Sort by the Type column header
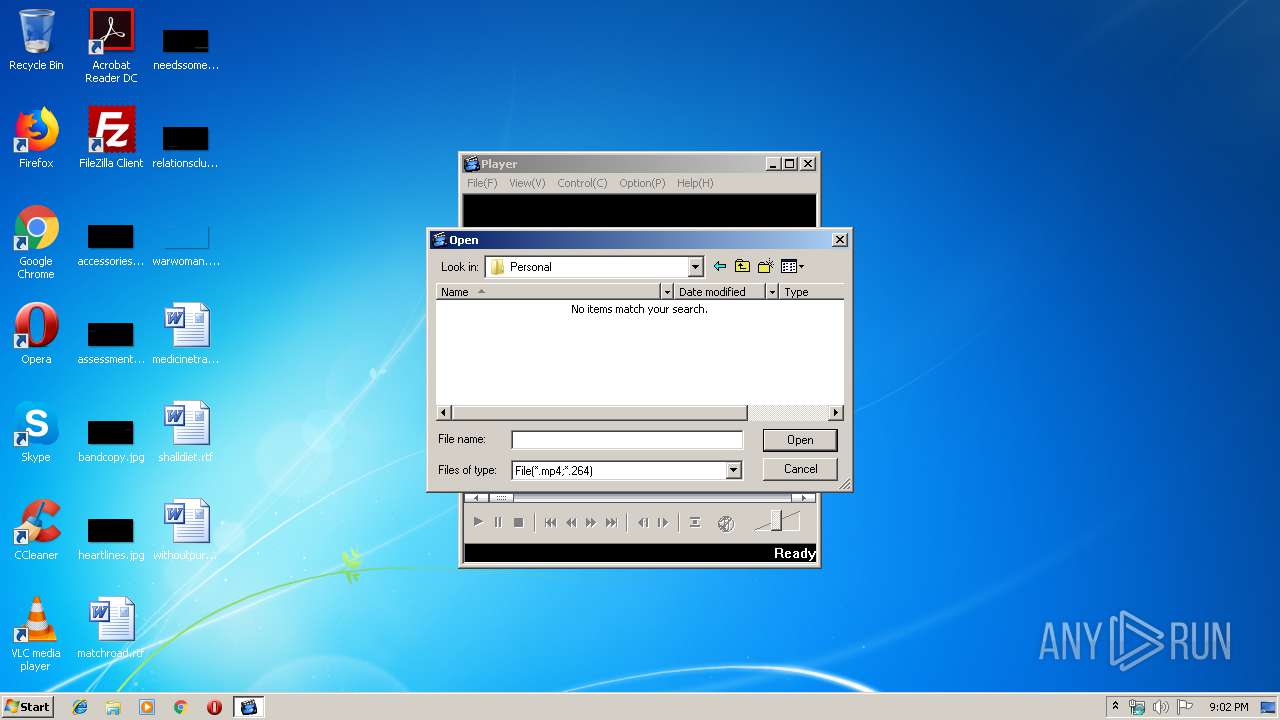The image size is (1280, 720). pyautogui.click(x=811, y=292)
